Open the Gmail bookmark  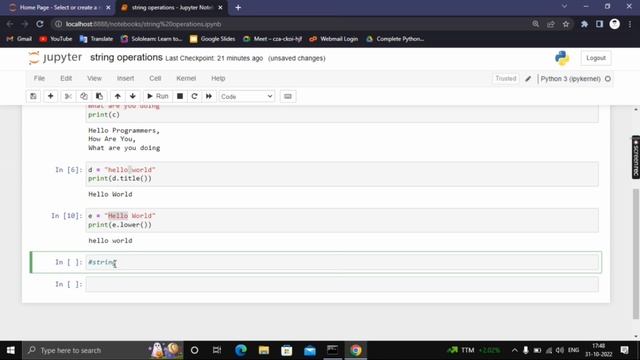click(x=19, y=39)
